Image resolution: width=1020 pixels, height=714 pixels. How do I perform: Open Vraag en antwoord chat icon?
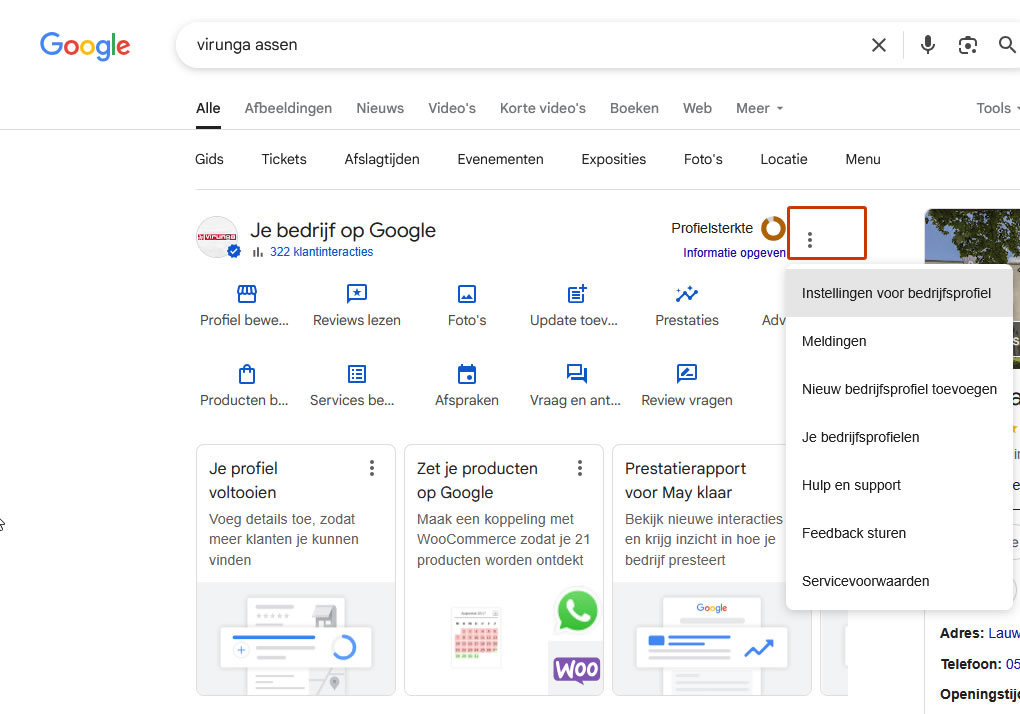tap(577, 374)
